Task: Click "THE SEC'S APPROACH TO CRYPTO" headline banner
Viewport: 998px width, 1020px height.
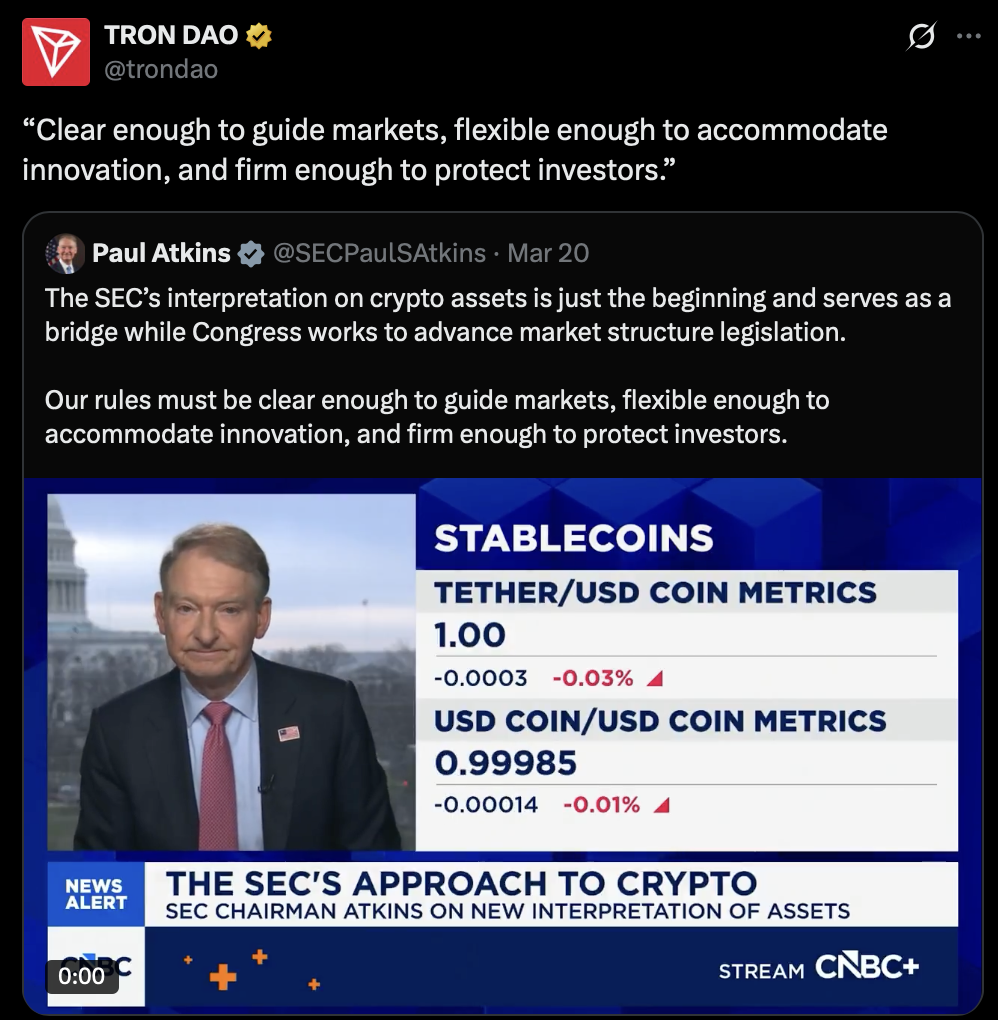Action: (461, 884)
